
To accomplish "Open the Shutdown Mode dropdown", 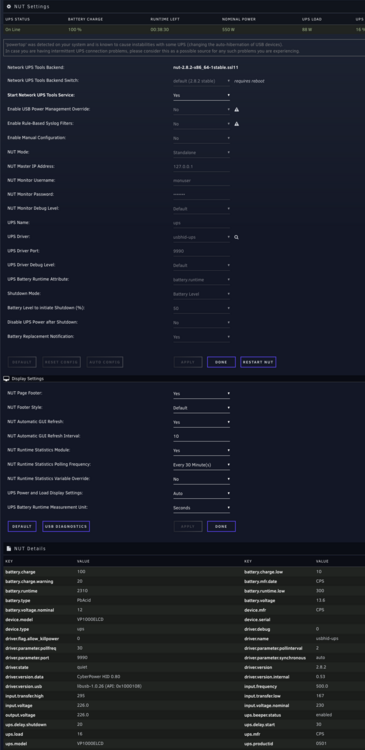I will click(201, 294).
